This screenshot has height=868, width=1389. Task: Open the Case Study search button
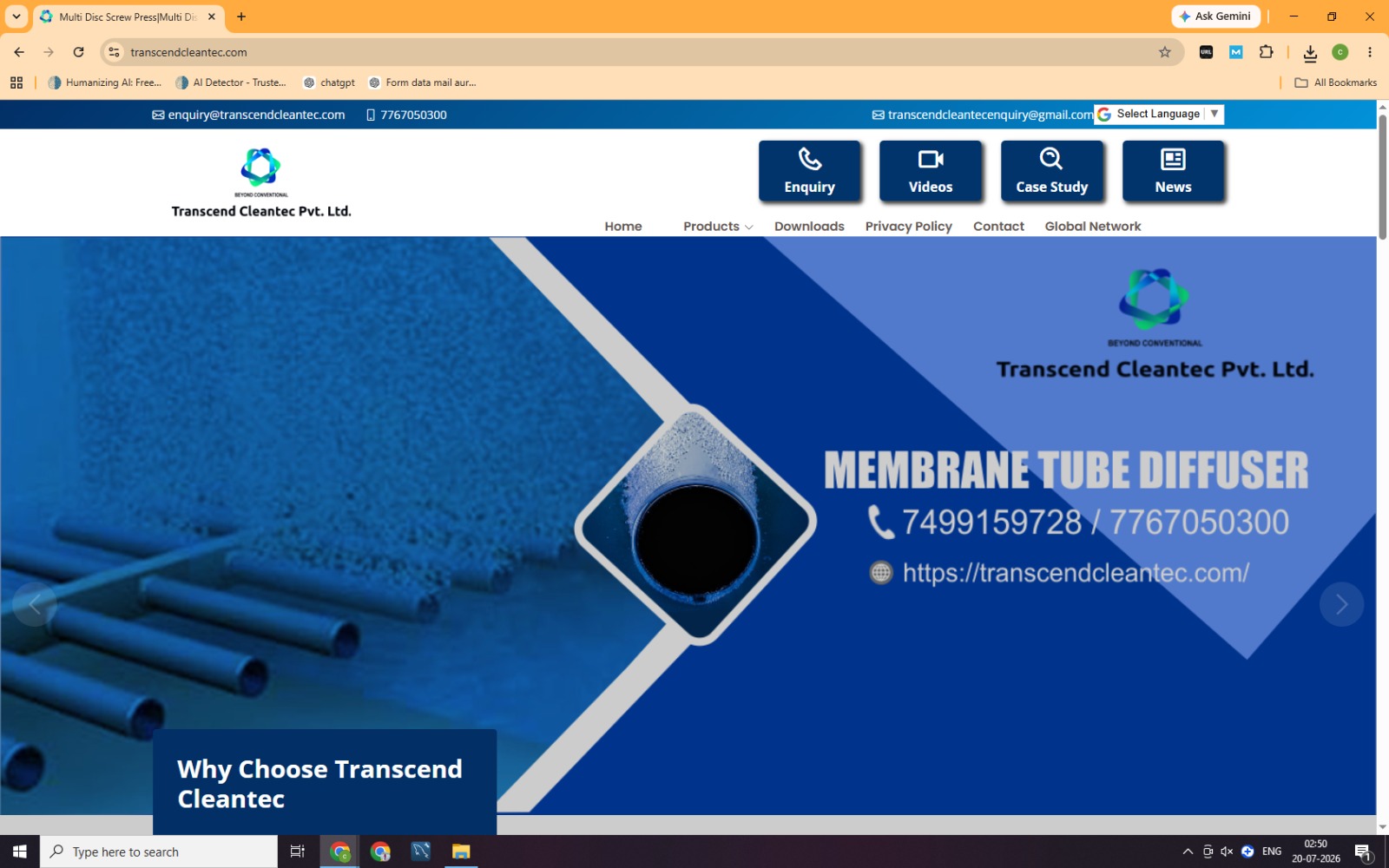point(1051,171)
